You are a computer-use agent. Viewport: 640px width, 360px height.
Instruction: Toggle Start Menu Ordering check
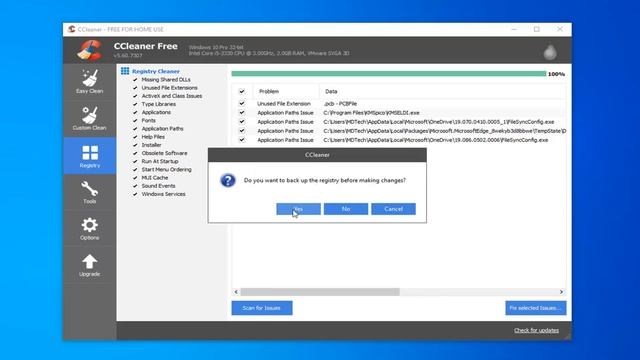point(135,169)
